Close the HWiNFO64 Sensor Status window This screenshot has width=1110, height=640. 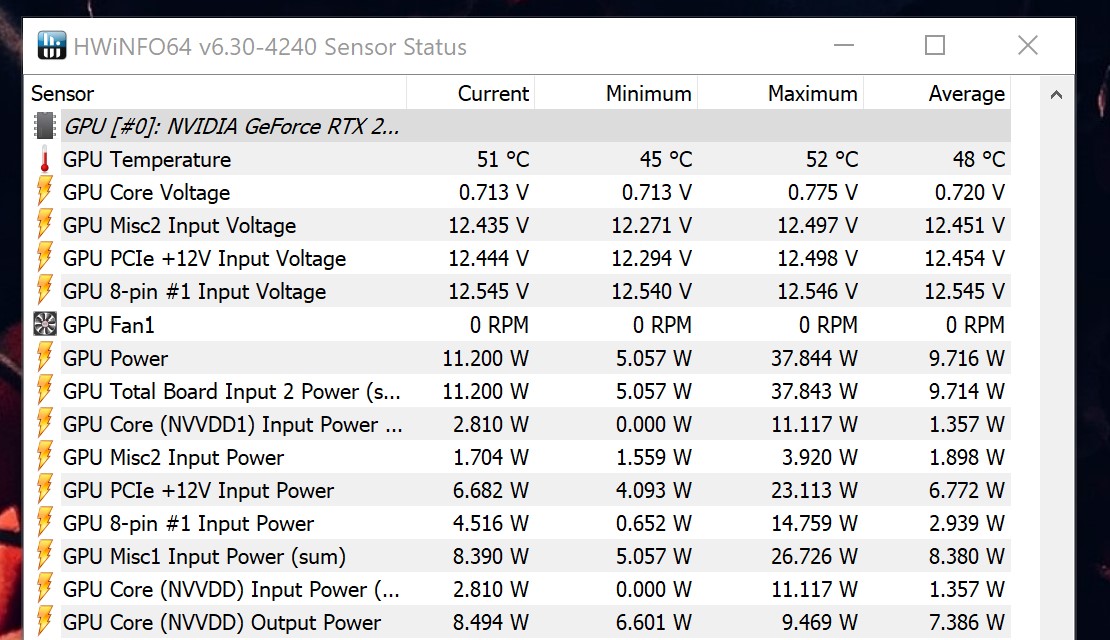pyautogui.click(x=1028, y=45)
